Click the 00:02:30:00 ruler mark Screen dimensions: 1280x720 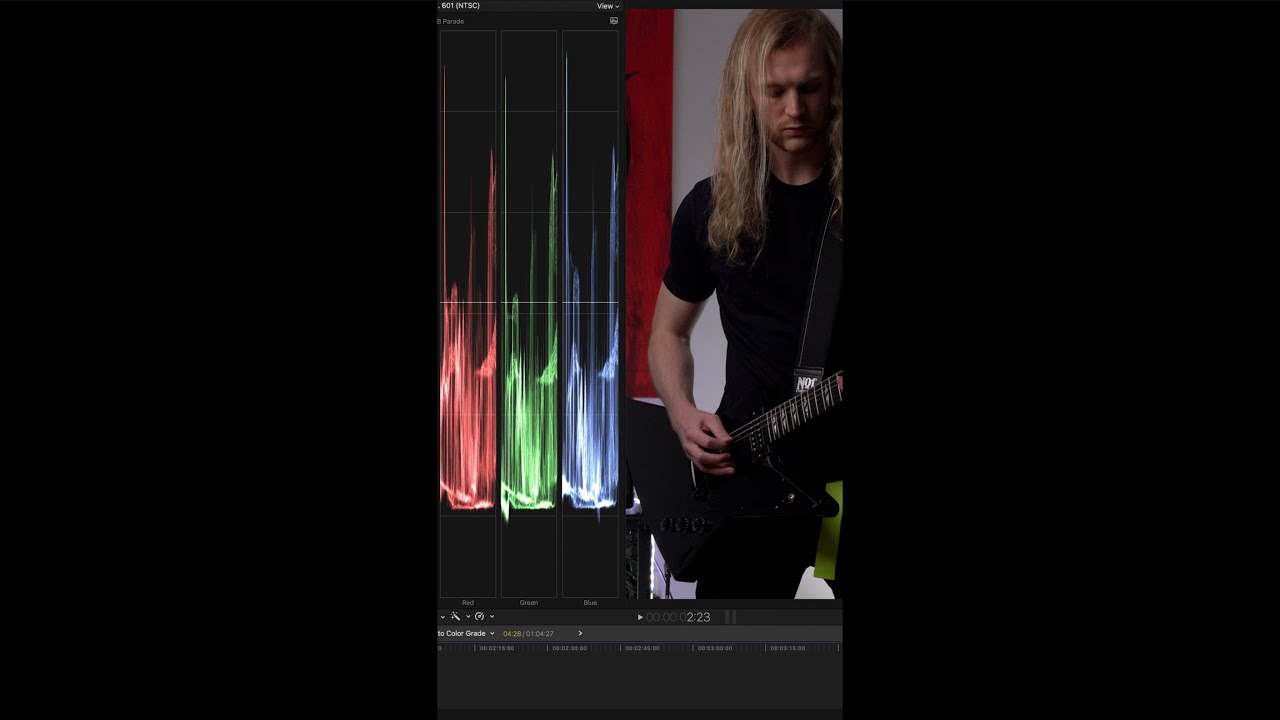point(570,648)
